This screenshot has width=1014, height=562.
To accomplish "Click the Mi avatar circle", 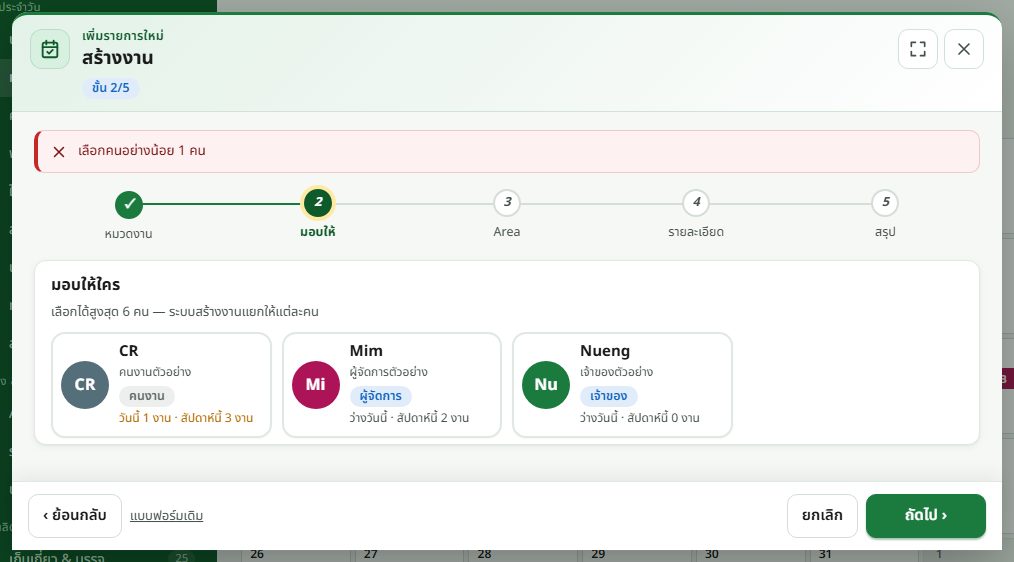I will click(316, 385).
